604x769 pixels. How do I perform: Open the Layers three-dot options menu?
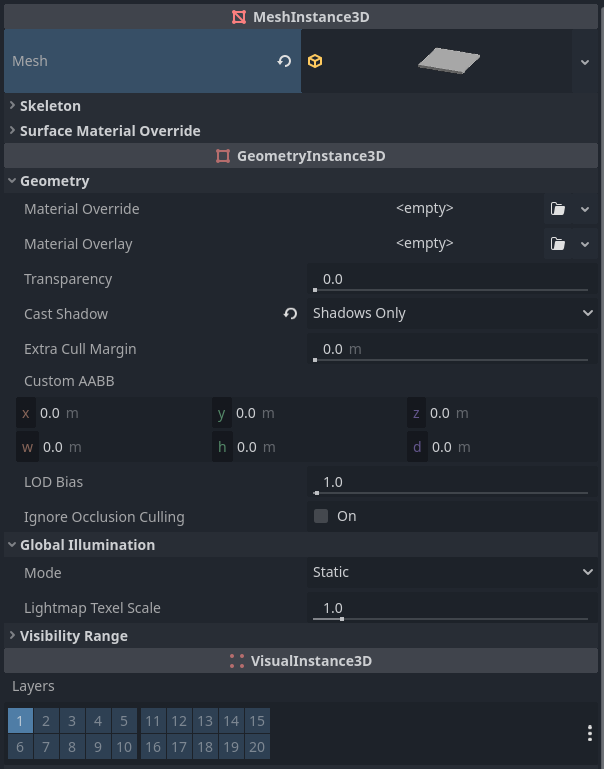[589, 733]
